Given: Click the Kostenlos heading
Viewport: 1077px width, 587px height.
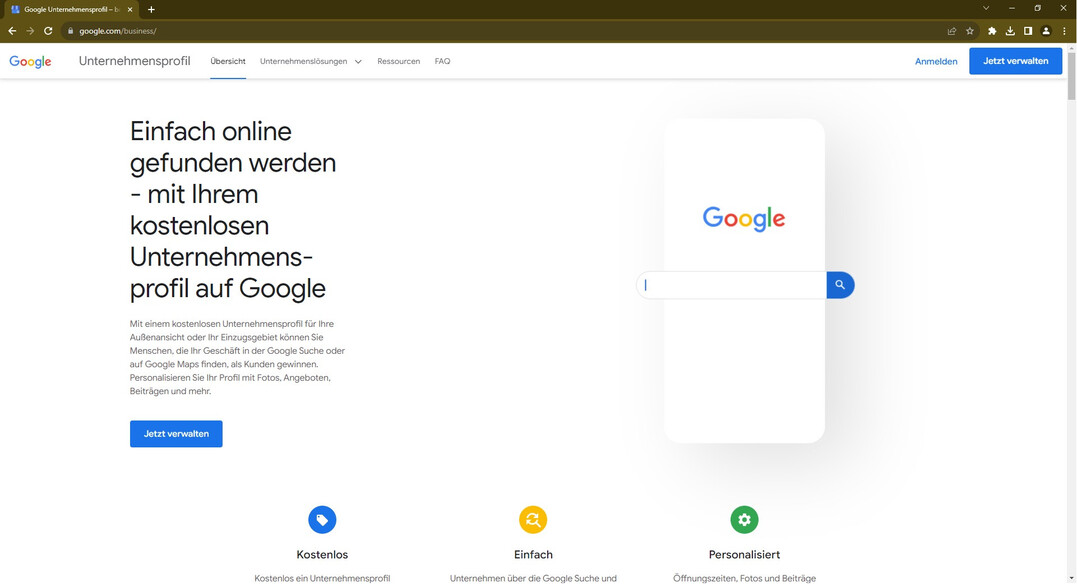Looking at the screenshot, I should pos(322,555).
